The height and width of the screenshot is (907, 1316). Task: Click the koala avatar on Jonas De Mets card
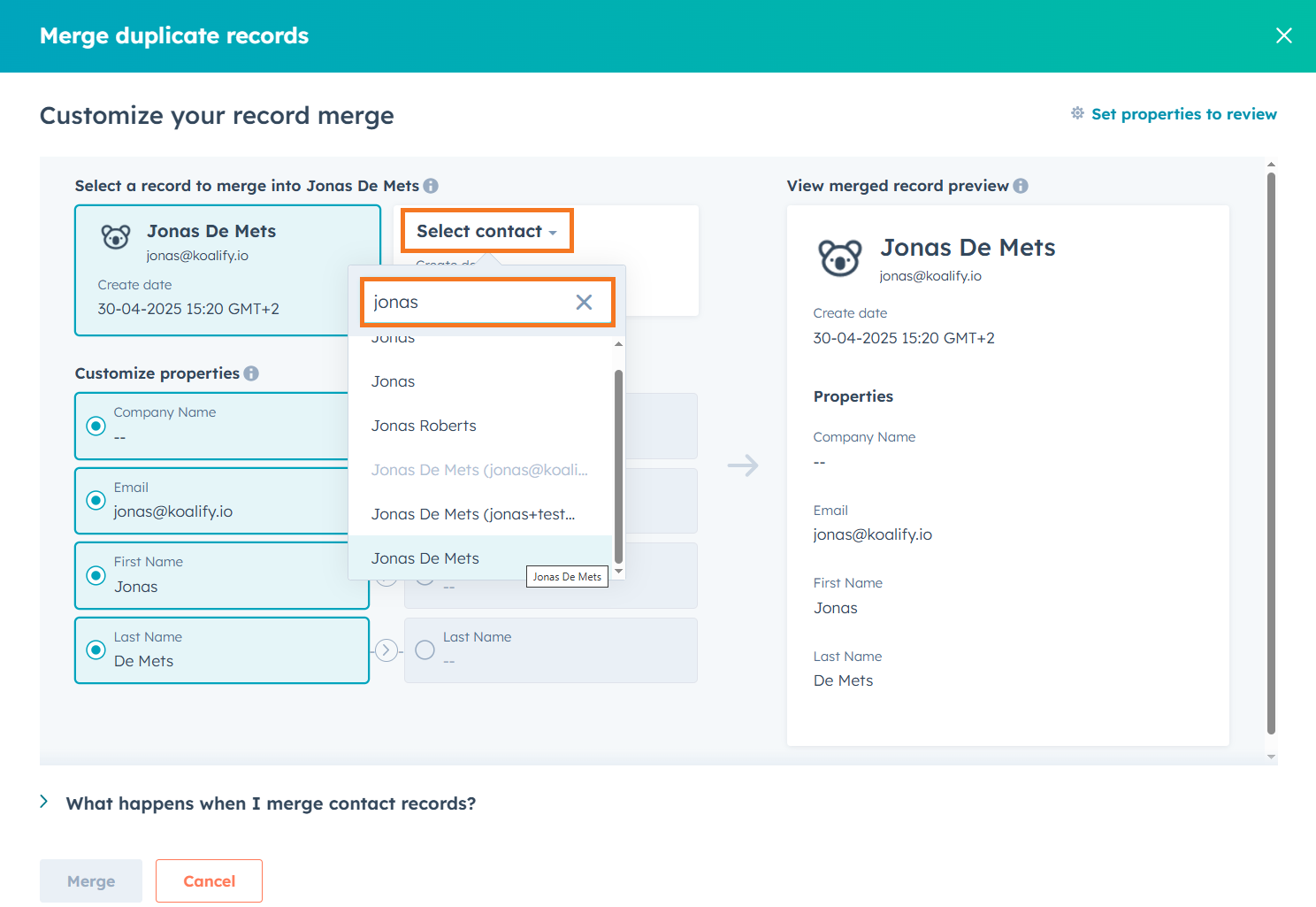116,236
